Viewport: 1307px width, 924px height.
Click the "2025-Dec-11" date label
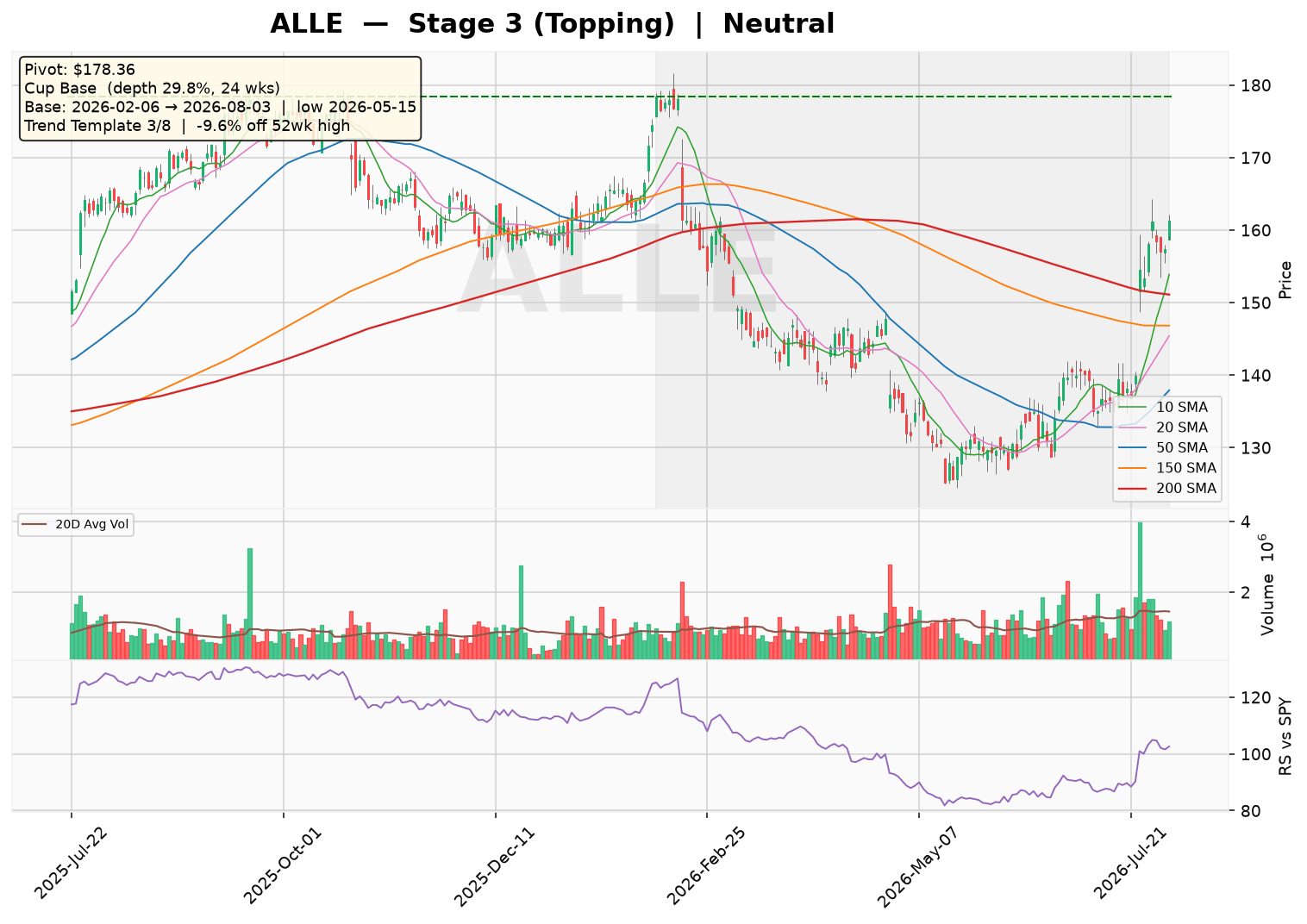[x=494, y=863]
